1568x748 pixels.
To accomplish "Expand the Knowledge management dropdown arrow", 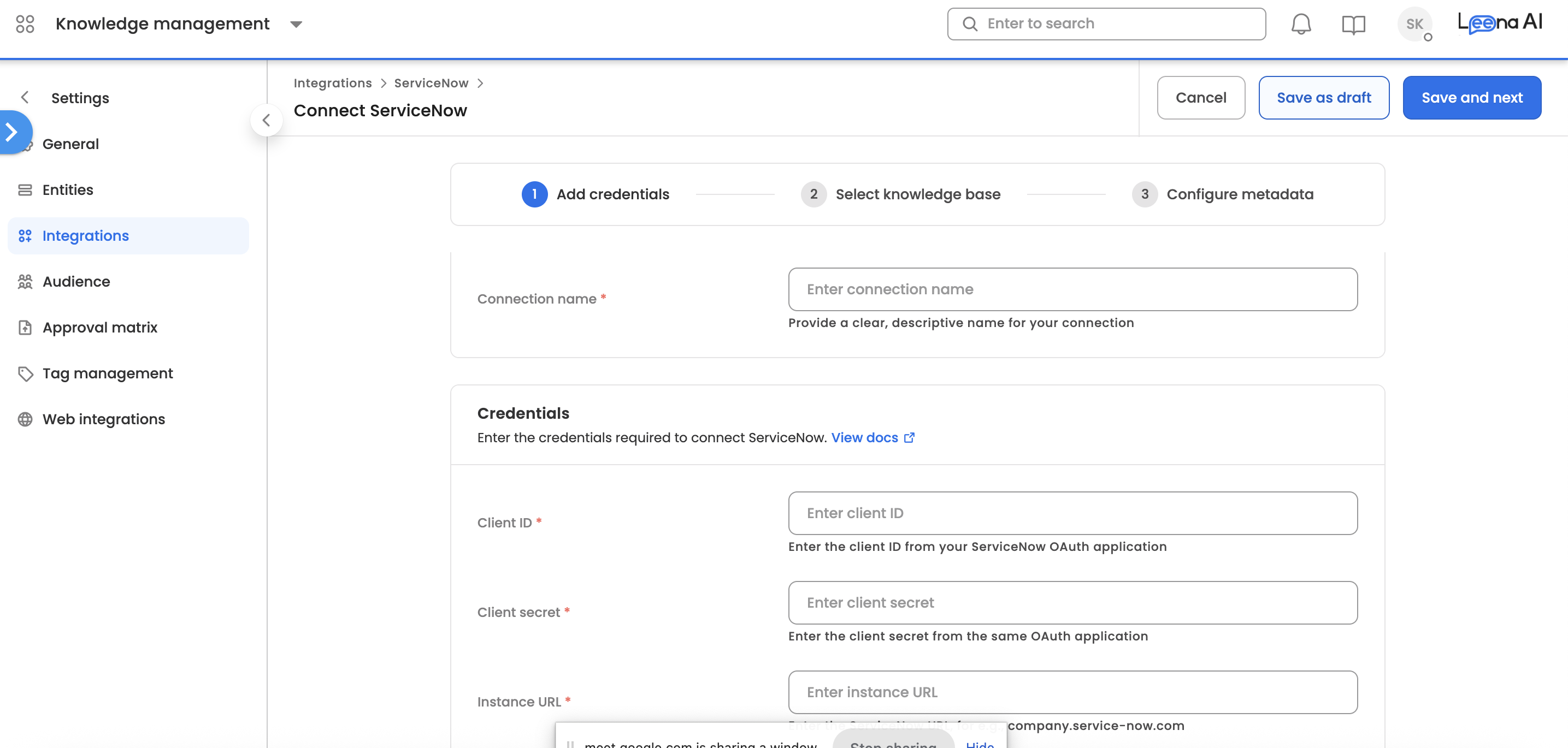I will pyautogui.click(x=297, y=25).
